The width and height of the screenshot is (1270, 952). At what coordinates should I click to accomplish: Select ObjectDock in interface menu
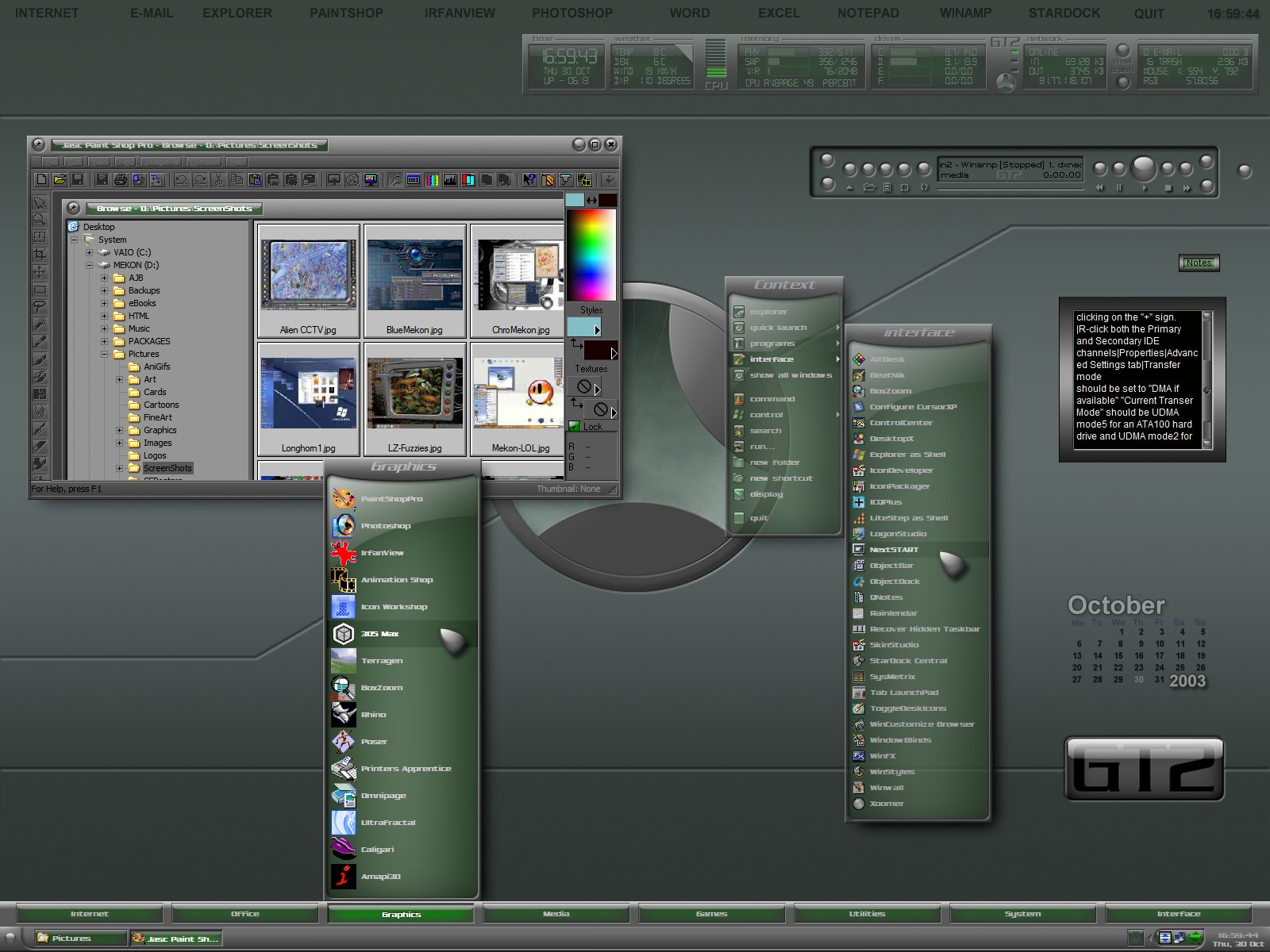pyautogui.click(x=919, y=582)
